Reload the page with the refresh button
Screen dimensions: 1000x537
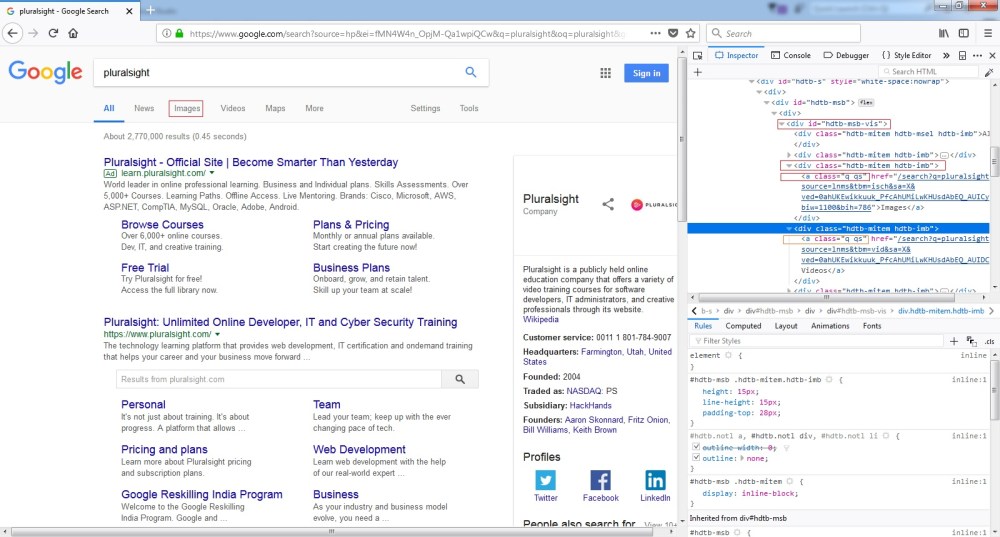coord(54,33)
